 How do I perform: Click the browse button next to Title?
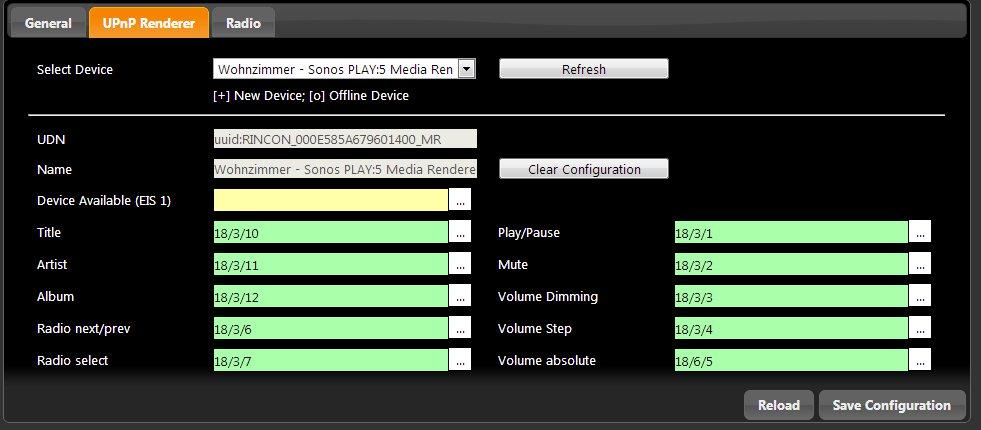pos(460,232)
